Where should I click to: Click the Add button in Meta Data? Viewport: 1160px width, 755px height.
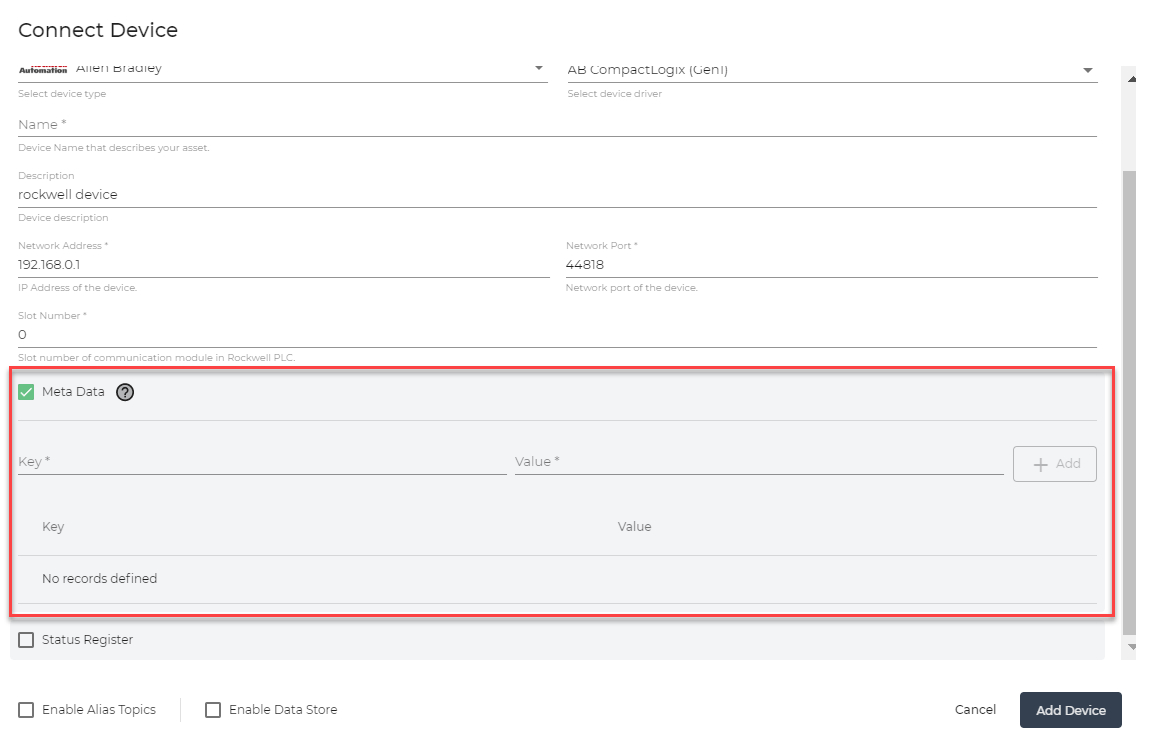point(1055,463)
